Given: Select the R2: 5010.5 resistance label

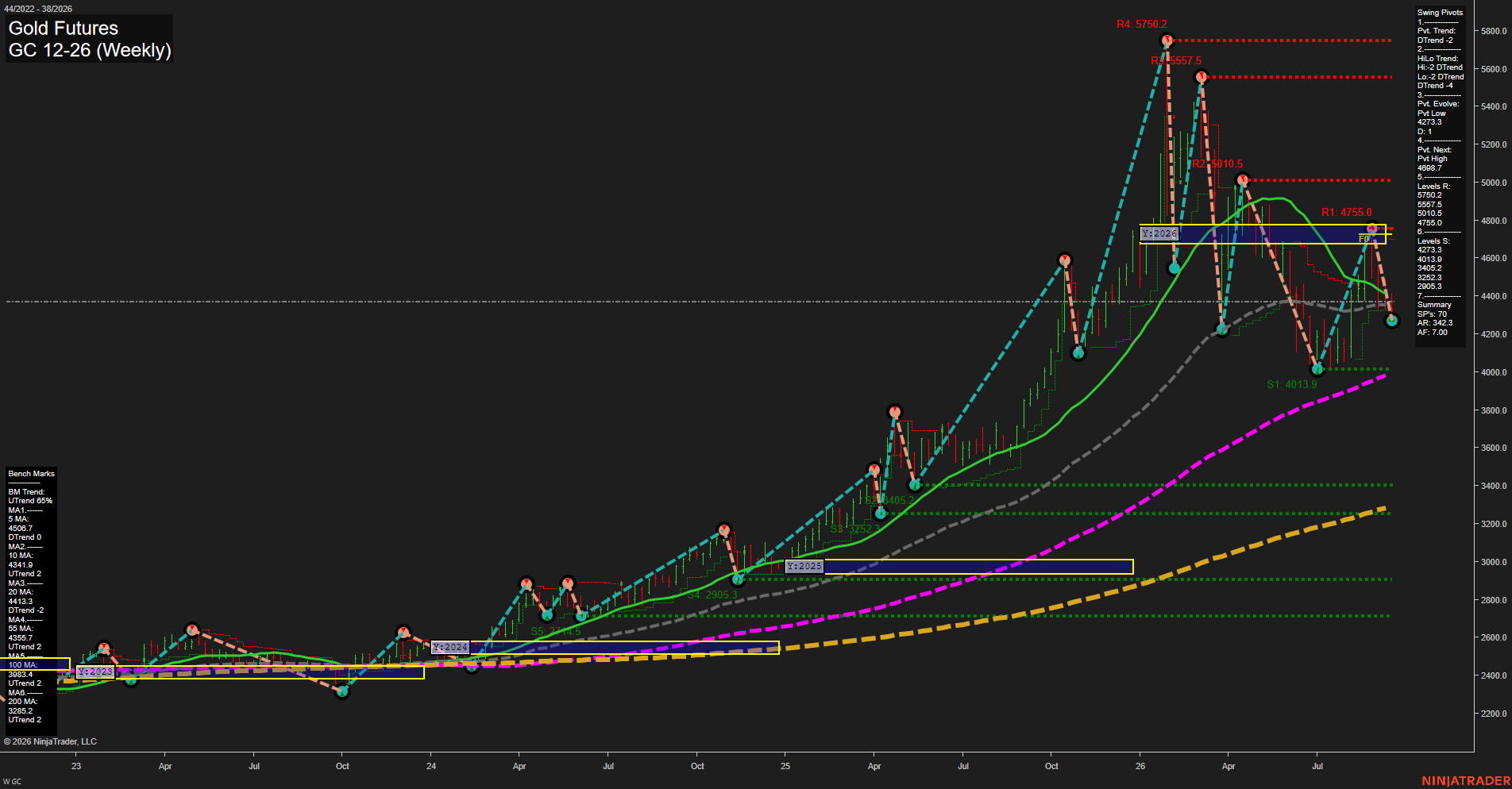Looking at the screenshot, I should point(1217,164).
